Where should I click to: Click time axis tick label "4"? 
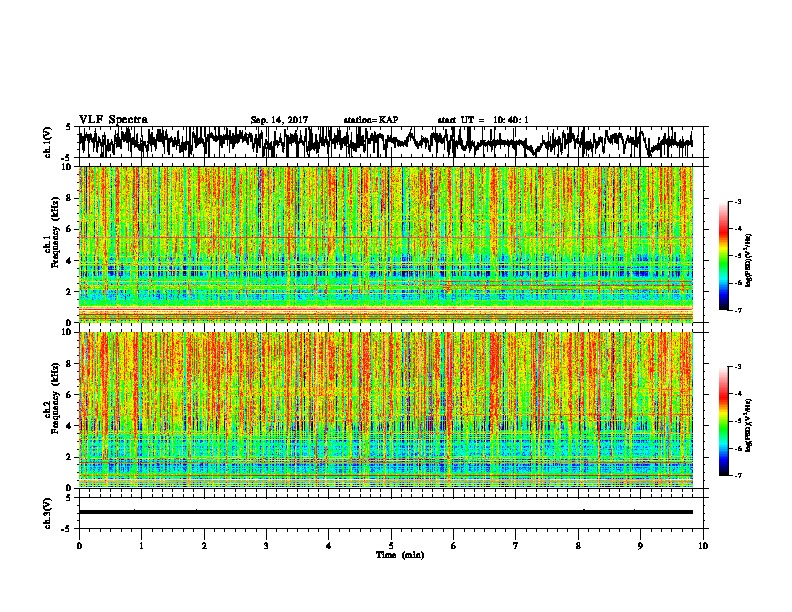pyautogui.click(x=329, y=546)
